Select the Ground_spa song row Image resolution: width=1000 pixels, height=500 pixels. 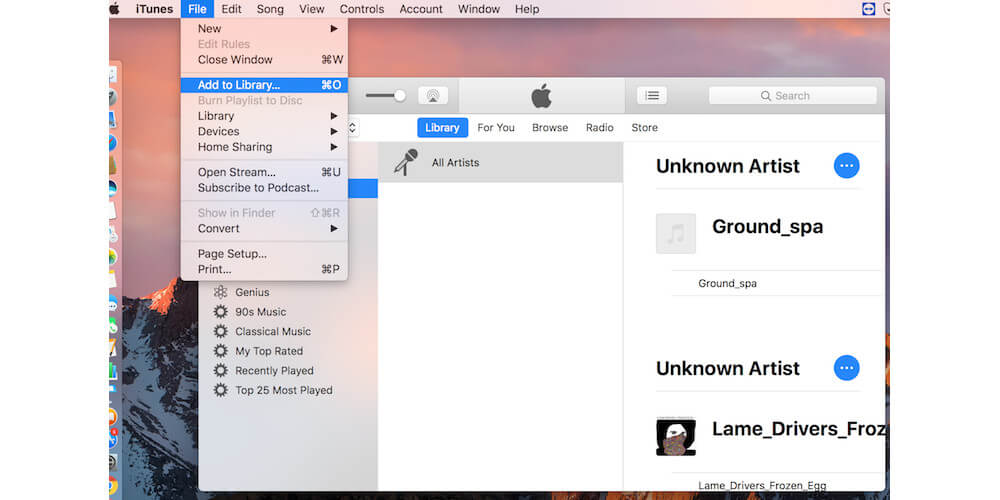click(777, 283)
